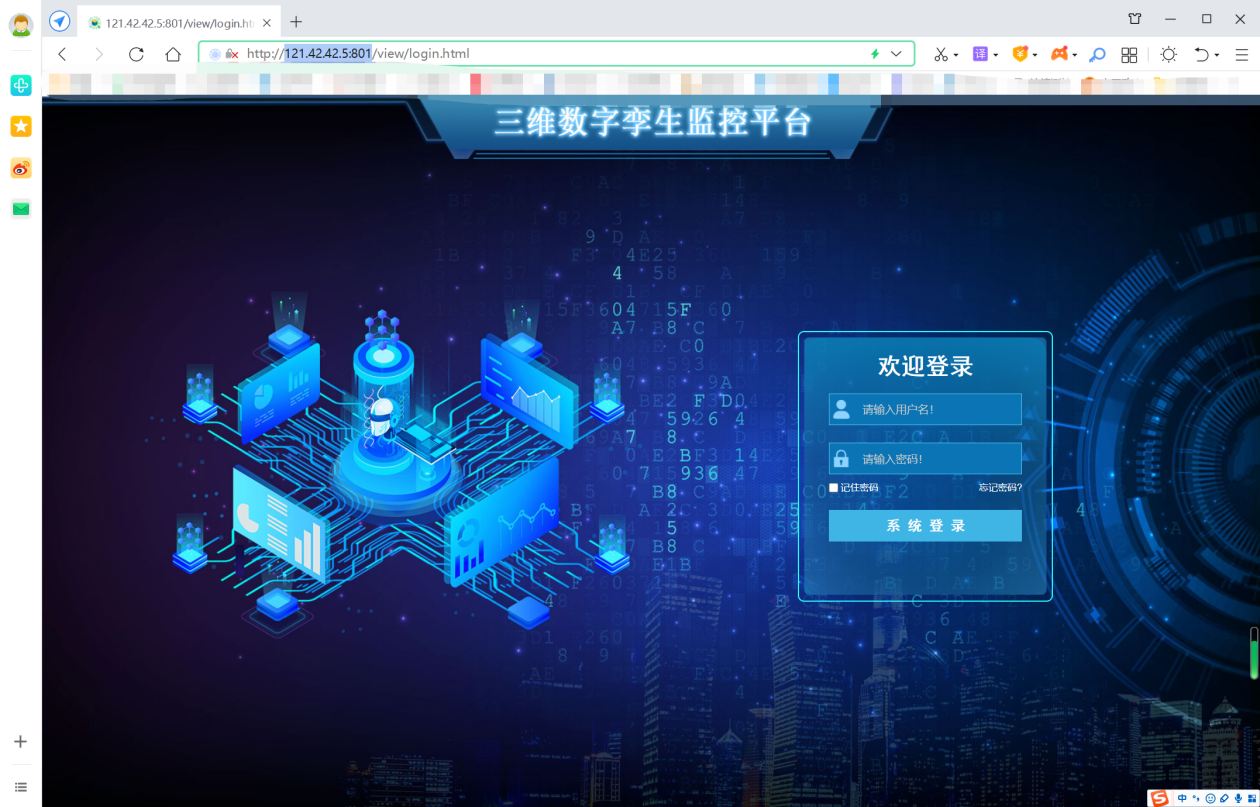Open the Weibo icon in the sidebar
This screenshot has height=807, width=1260.
21,168
